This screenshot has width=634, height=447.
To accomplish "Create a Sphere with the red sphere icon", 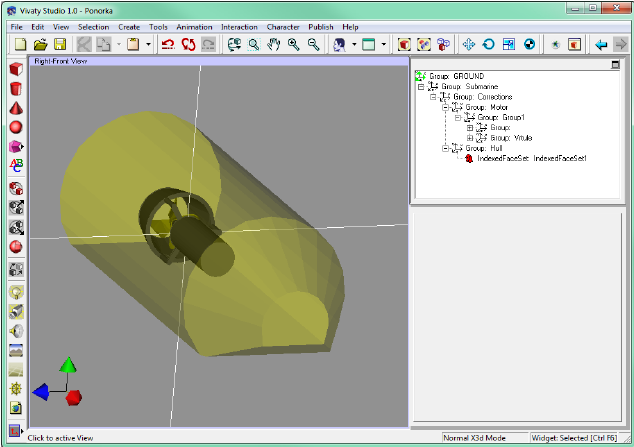I will pos(16,127).
